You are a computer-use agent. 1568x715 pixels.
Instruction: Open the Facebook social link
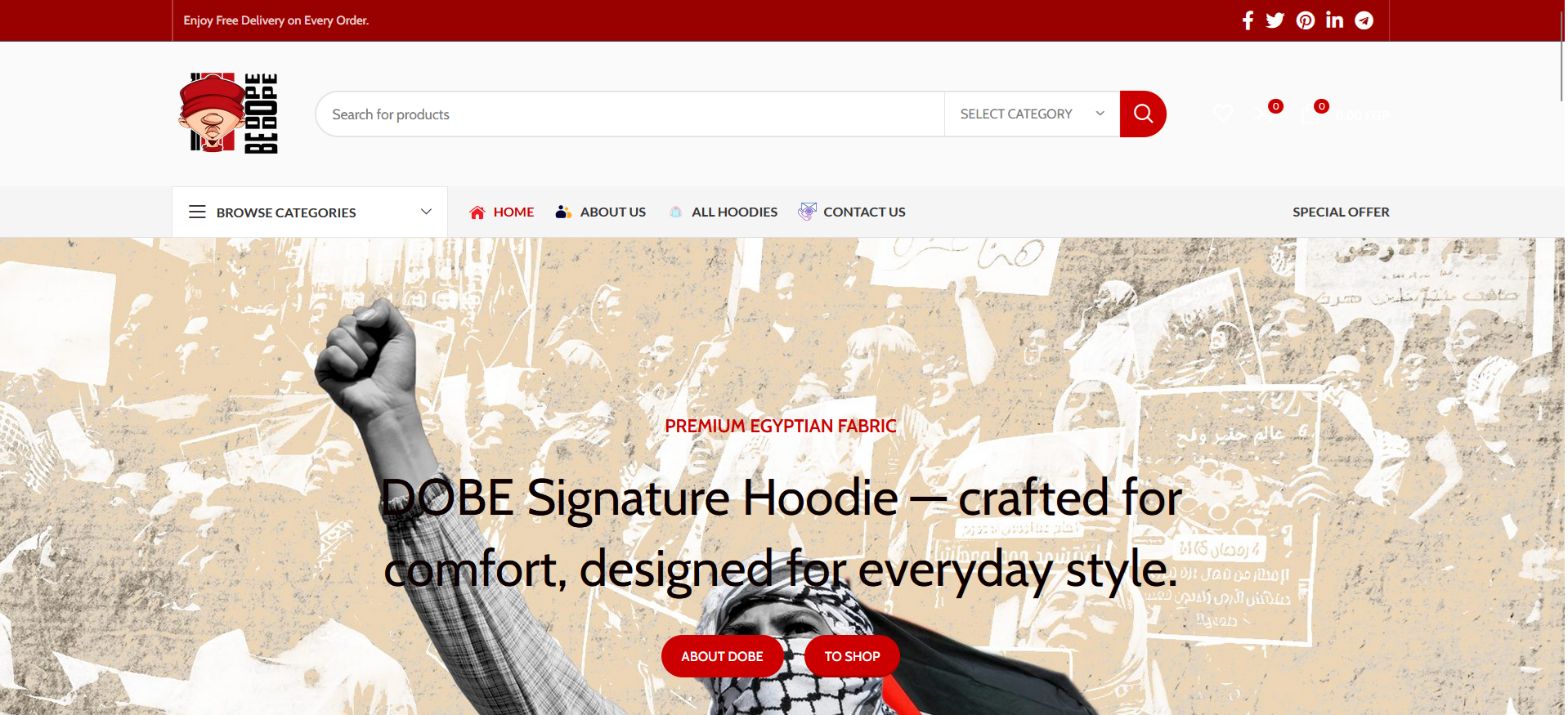(x=1248, y=20)
